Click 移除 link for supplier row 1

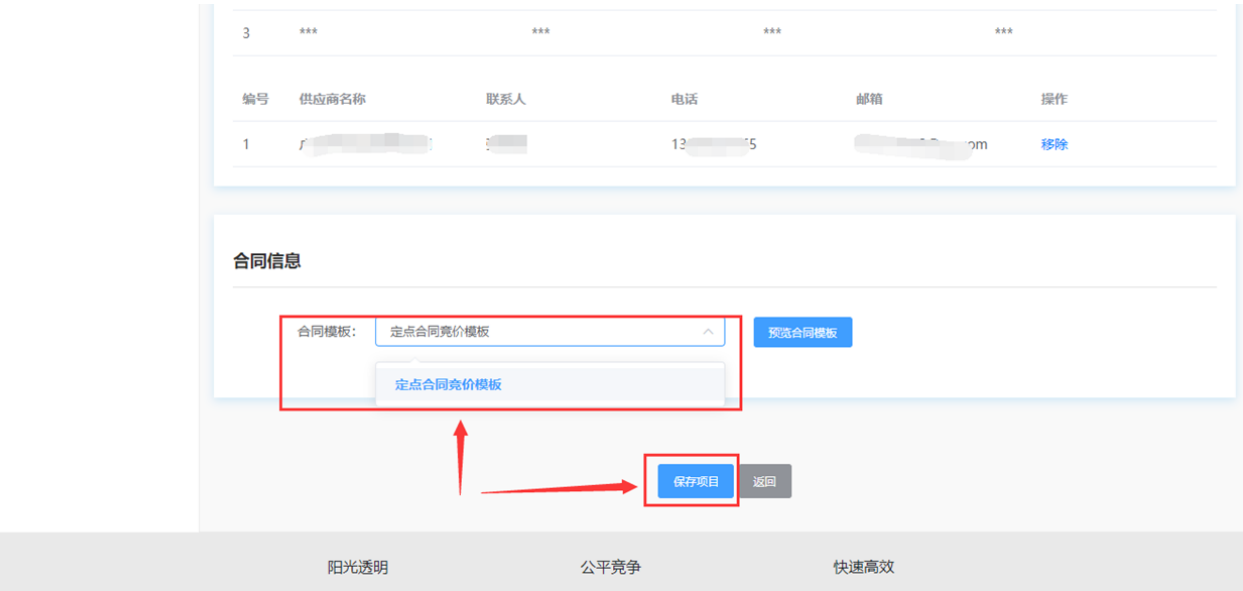coord(1054,144)
